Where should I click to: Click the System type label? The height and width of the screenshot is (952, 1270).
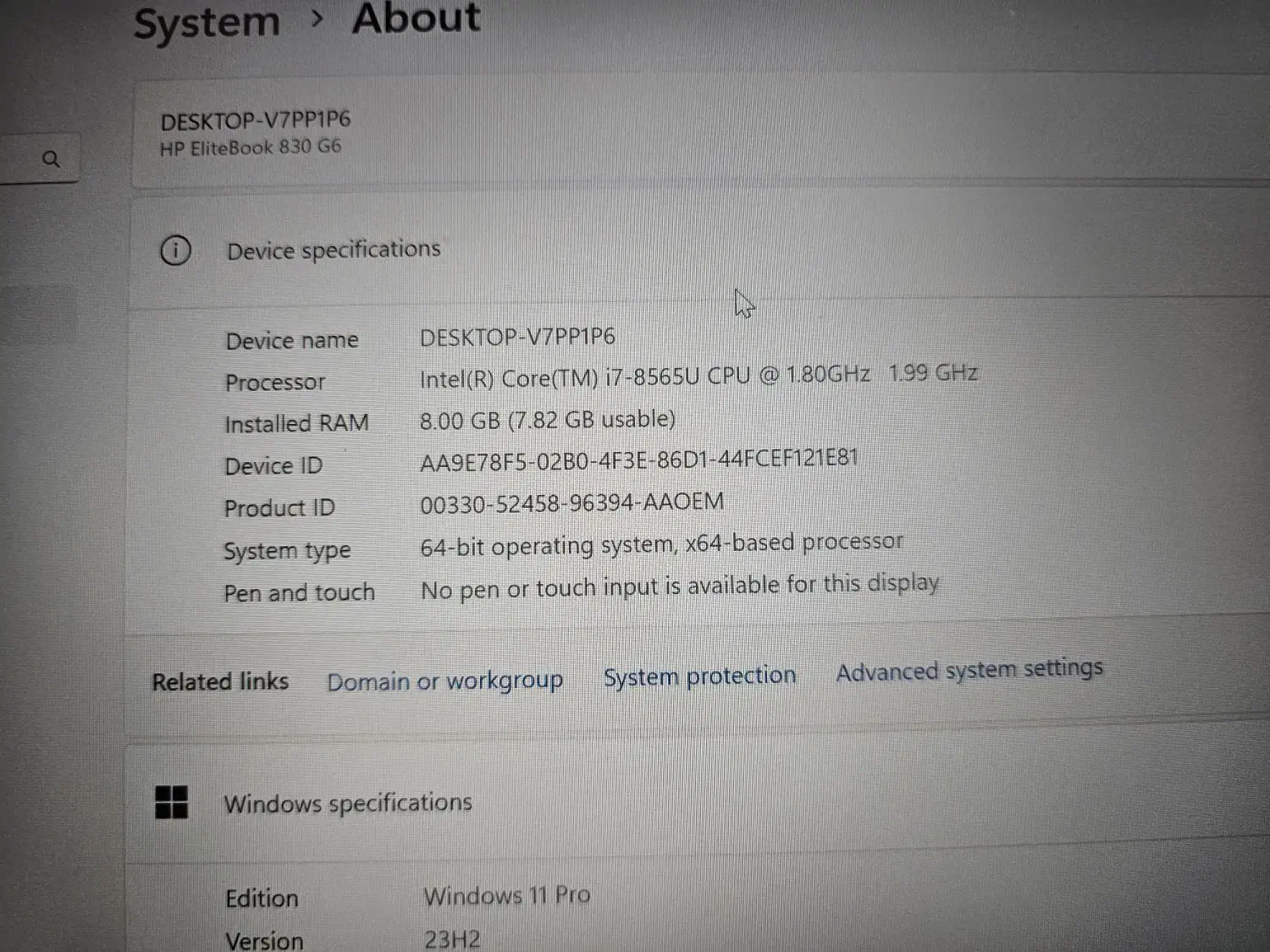(x=287, y=551)
